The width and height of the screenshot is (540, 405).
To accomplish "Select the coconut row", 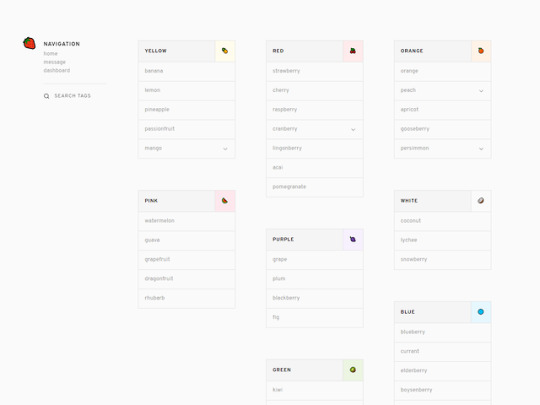I will pos(443,221).
